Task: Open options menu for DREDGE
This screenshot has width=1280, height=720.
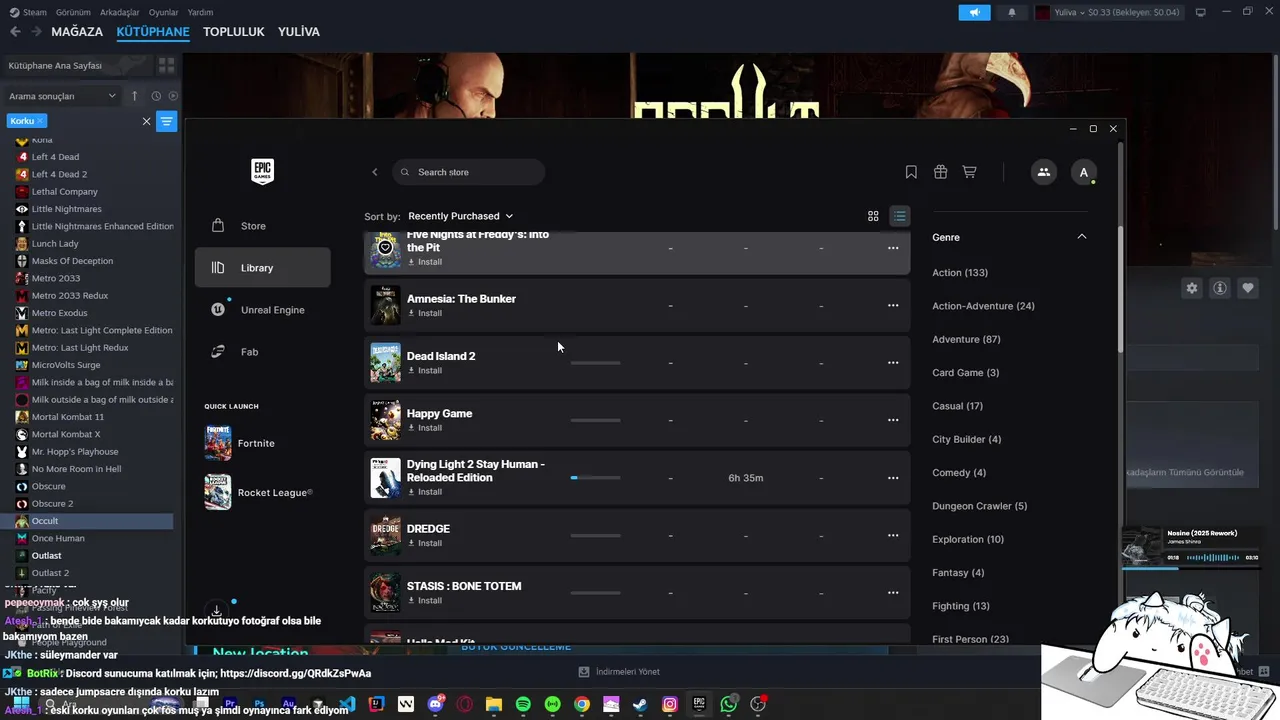Action: point(893,535)
